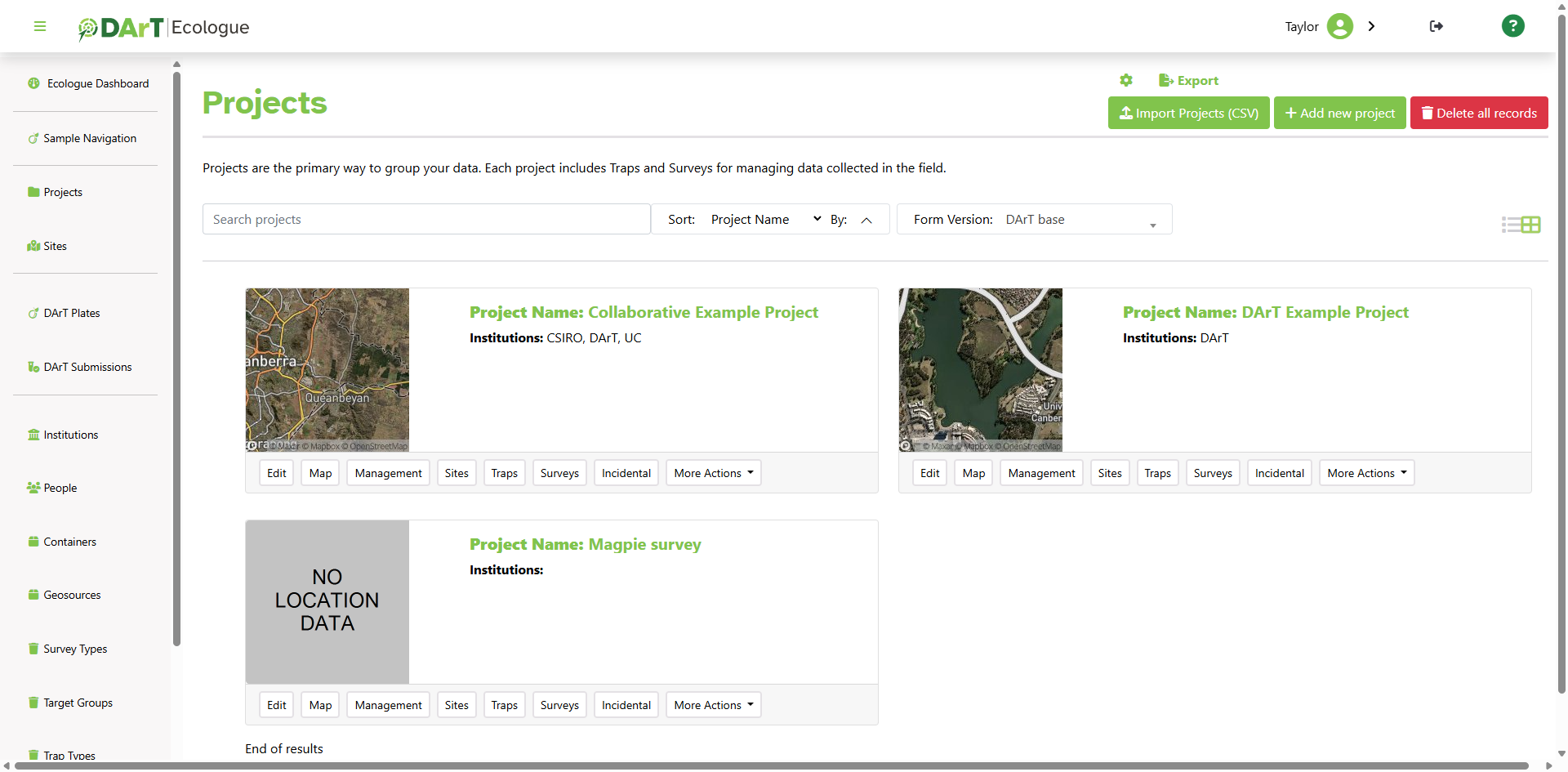Viewport: 1568px width, 772px height.
Task: Toggle the sort direction arrow
Action: point(867,220)
